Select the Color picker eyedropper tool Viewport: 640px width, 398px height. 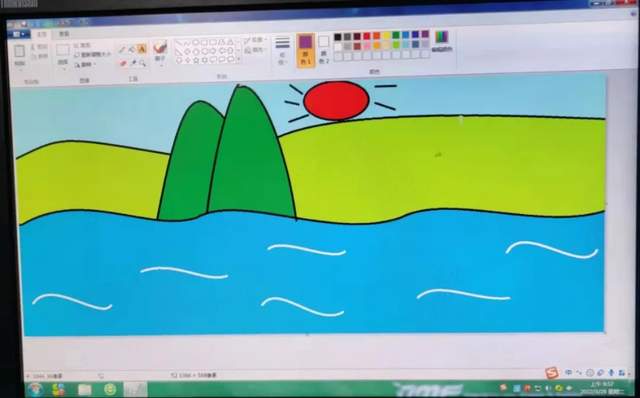click(x=133, y=63)
